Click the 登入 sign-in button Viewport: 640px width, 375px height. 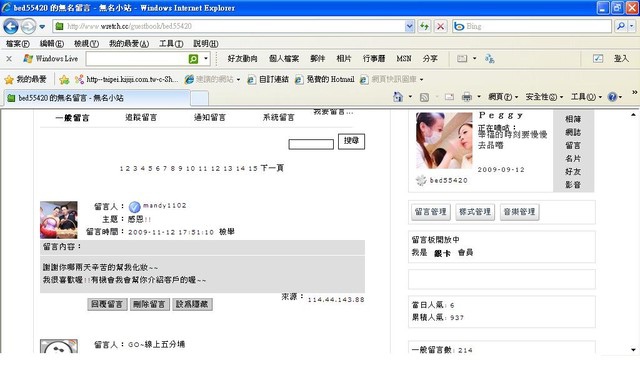point(621,59)
